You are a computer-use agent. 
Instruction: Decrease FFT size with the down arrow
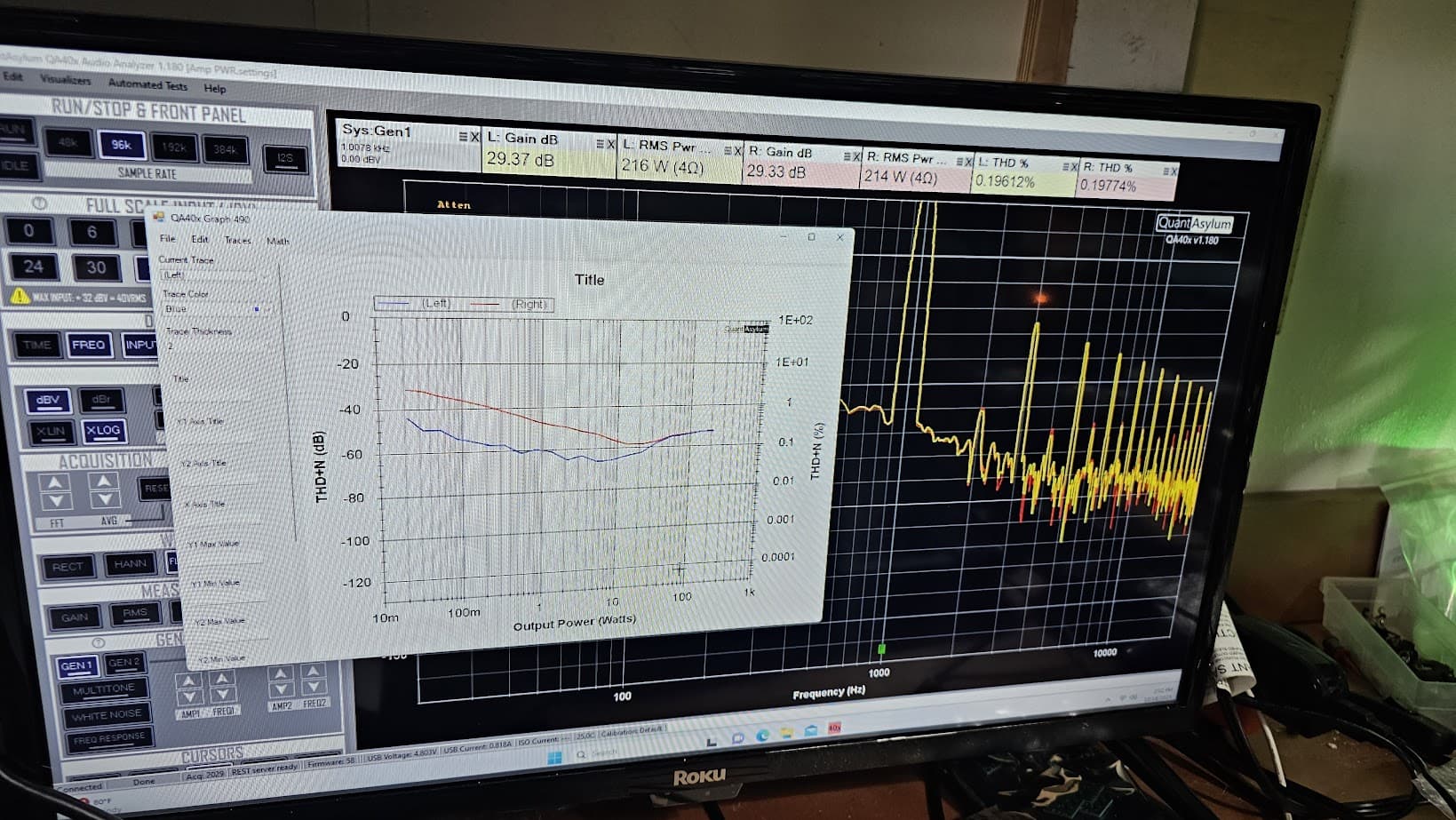pyautogui.click(x=55, y=502)
